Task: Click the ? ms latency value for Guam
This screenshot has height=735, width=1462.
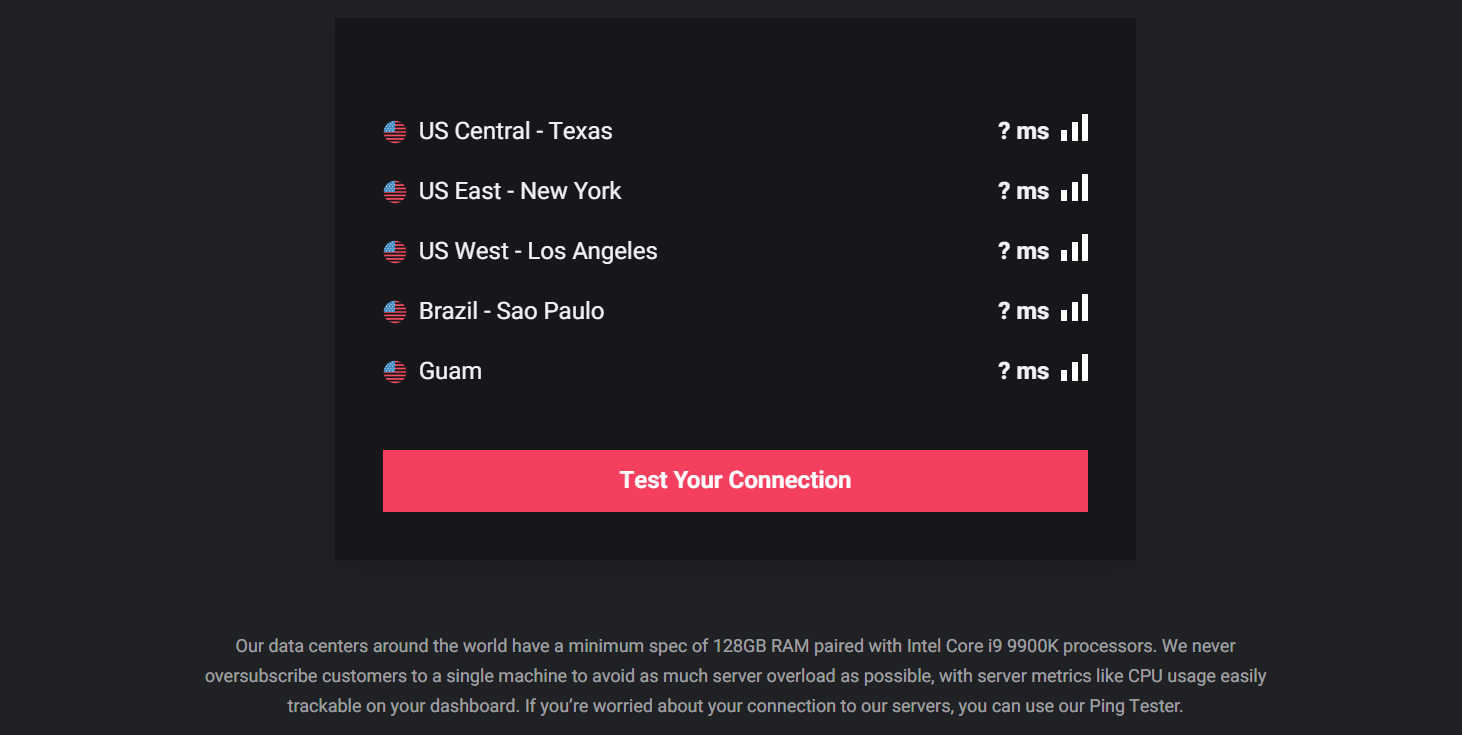Action: tap(1023, 370)
